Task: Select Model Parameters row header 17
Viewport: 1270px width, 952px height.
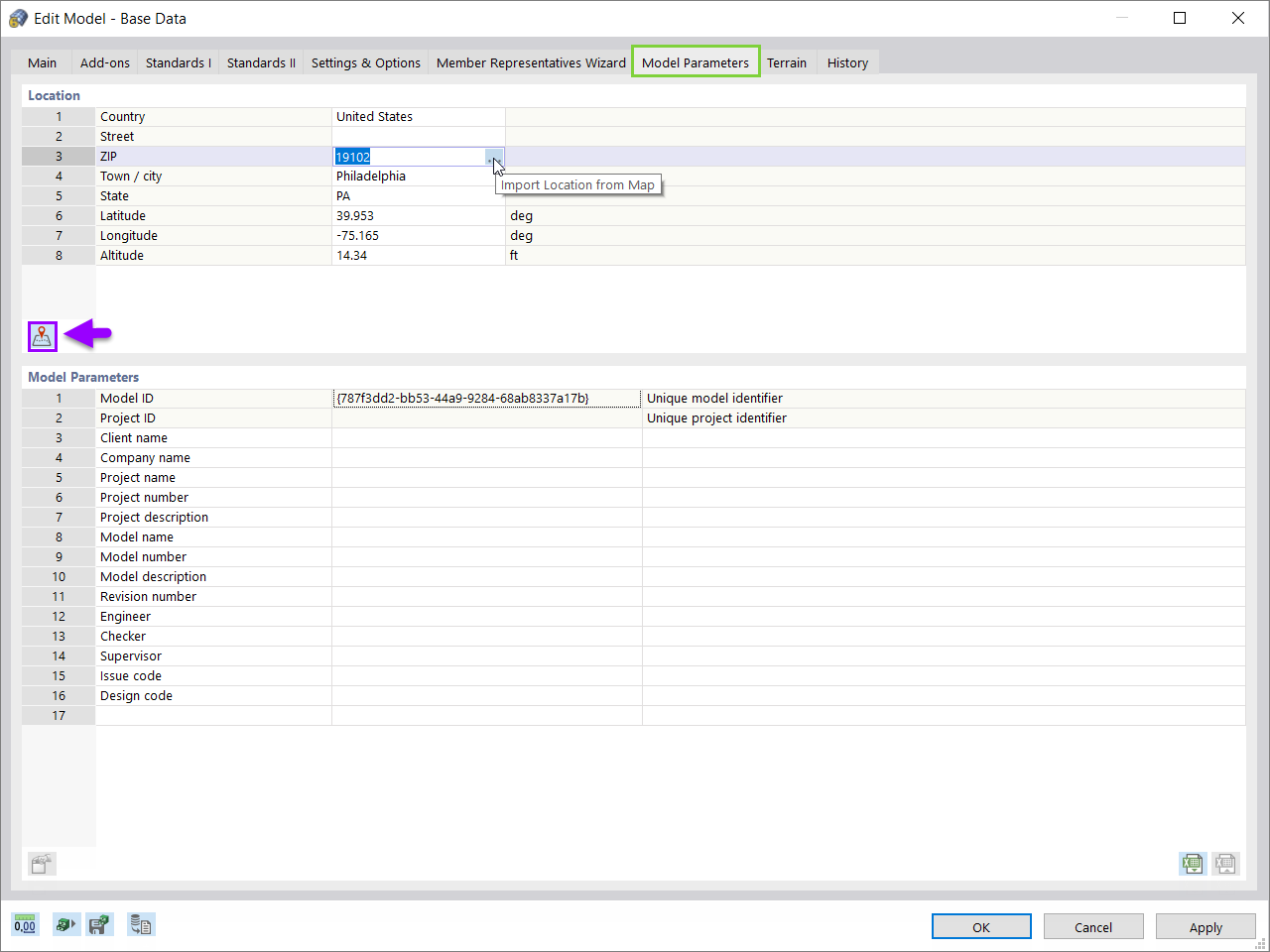Action: click(x=59, y=716)
